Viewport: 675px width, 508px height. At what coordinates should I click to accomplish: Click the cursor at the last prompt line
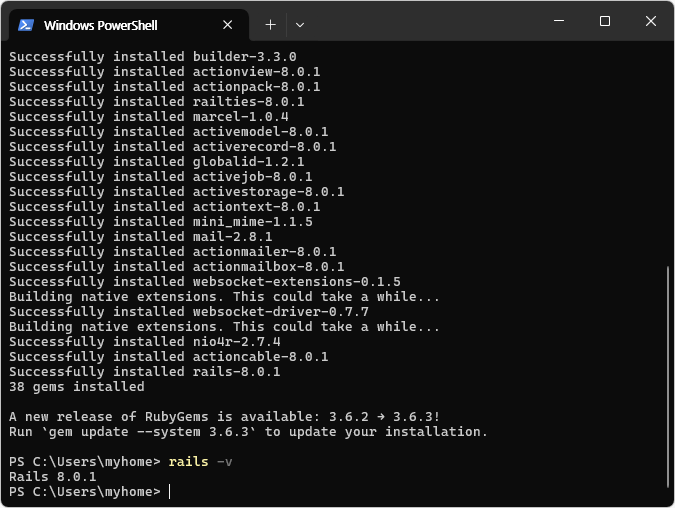pyautogui.click(x=170, y=492)
